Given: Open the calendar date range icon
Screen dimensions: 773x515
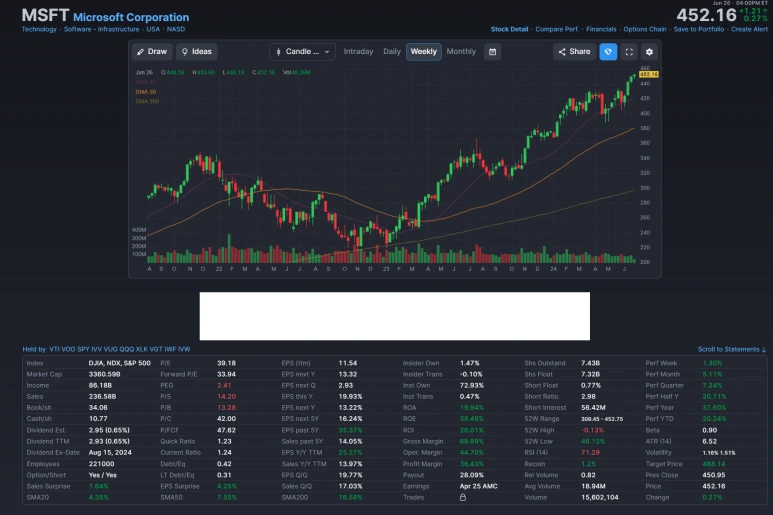Looking at the screenshot, I should coord(492,52).
